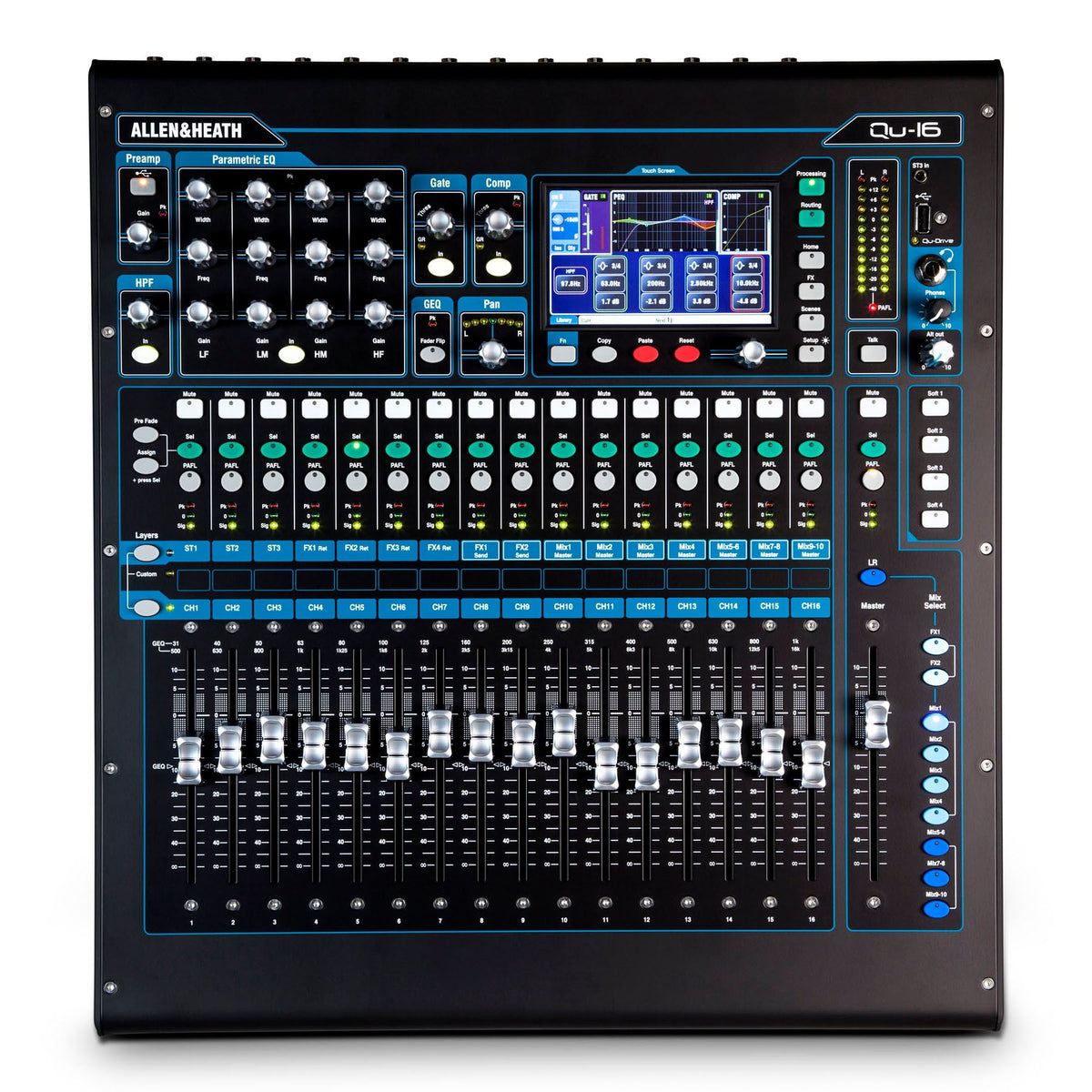This screenshot has width=1092, height=1092.
Task: Tap the PAFL key on CH1 strip
Action: pyautogui.click(x=189, y=480)
